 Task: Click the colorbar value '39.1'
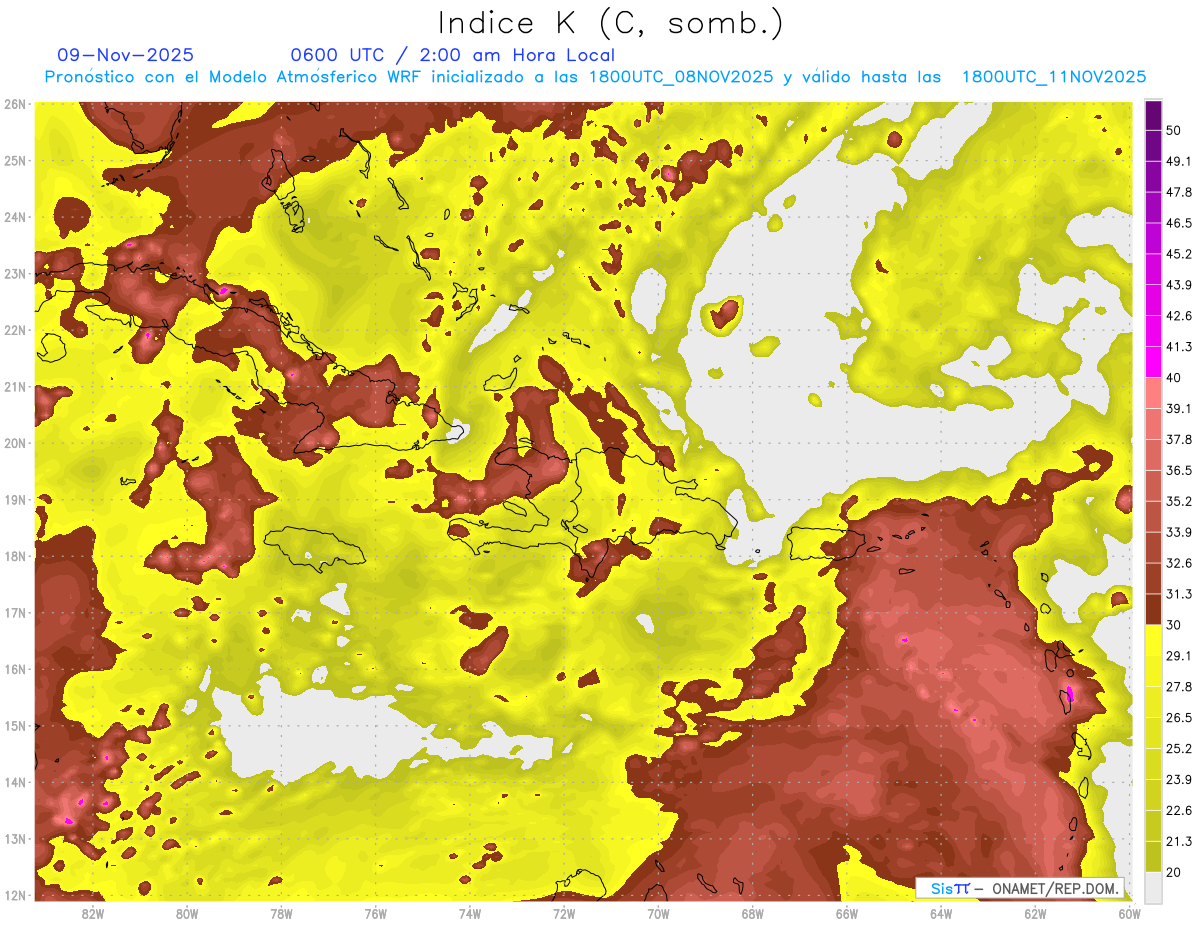1179,408
